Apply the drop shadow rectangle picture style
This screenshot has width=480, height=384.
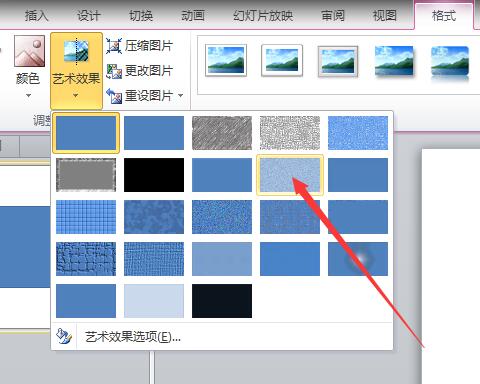point(394,61)
